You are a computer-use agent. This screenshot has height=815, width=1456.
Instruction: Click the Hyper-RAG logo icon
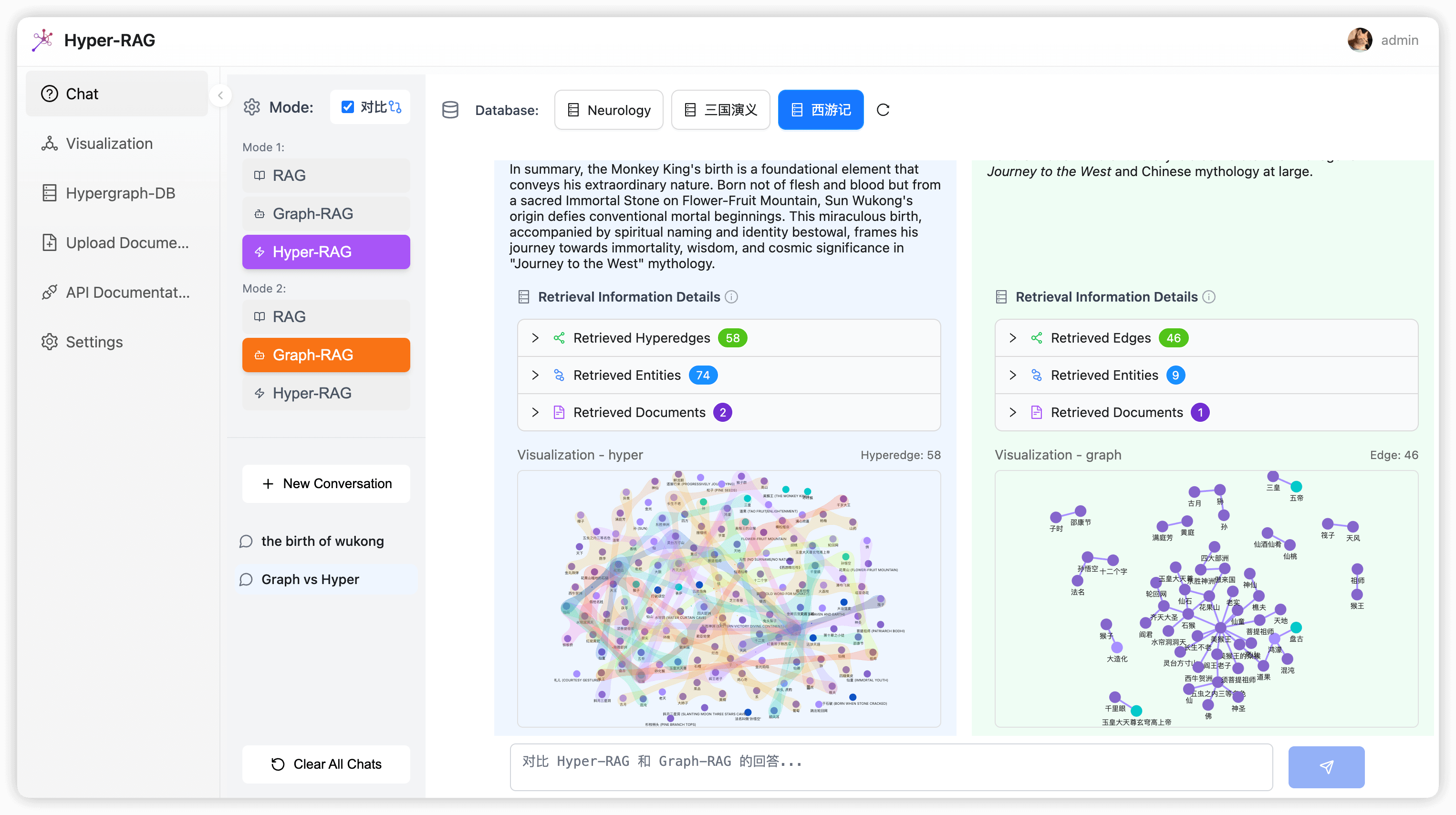point(42,40)
